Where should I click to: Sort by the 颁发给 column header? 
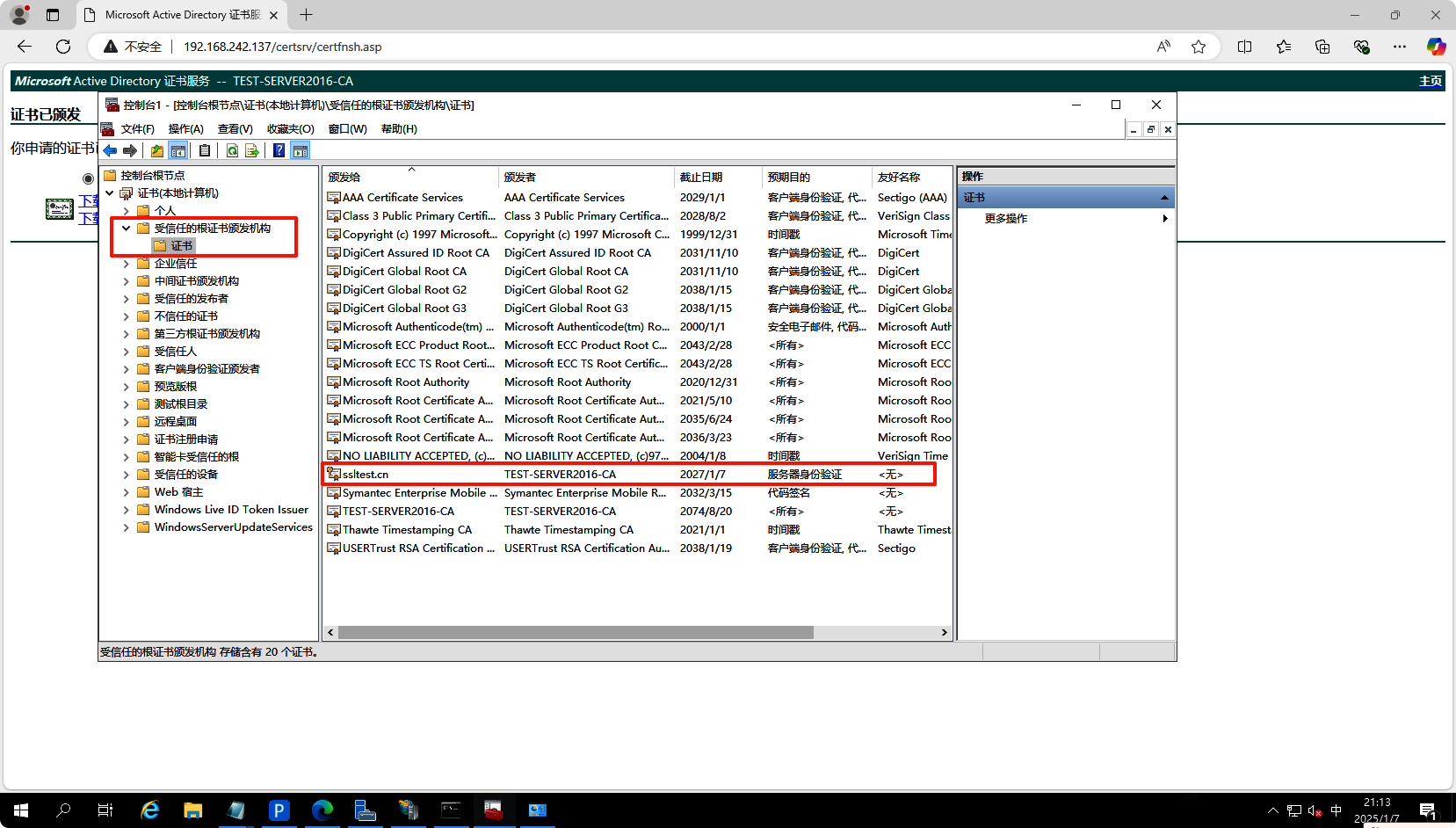click(411, 177)
